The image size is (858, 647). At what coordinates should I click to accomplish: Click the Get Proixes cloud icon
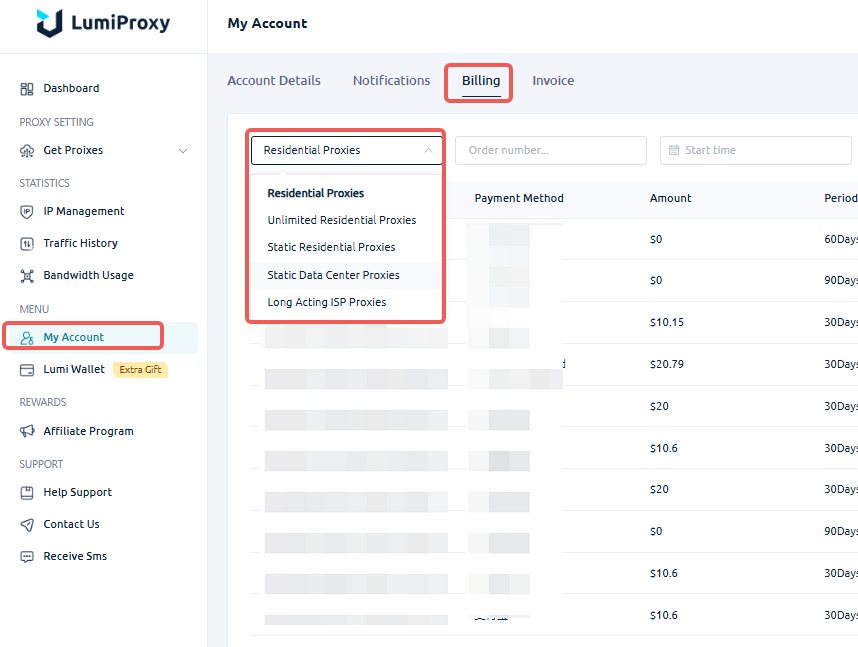click(27, 151)
